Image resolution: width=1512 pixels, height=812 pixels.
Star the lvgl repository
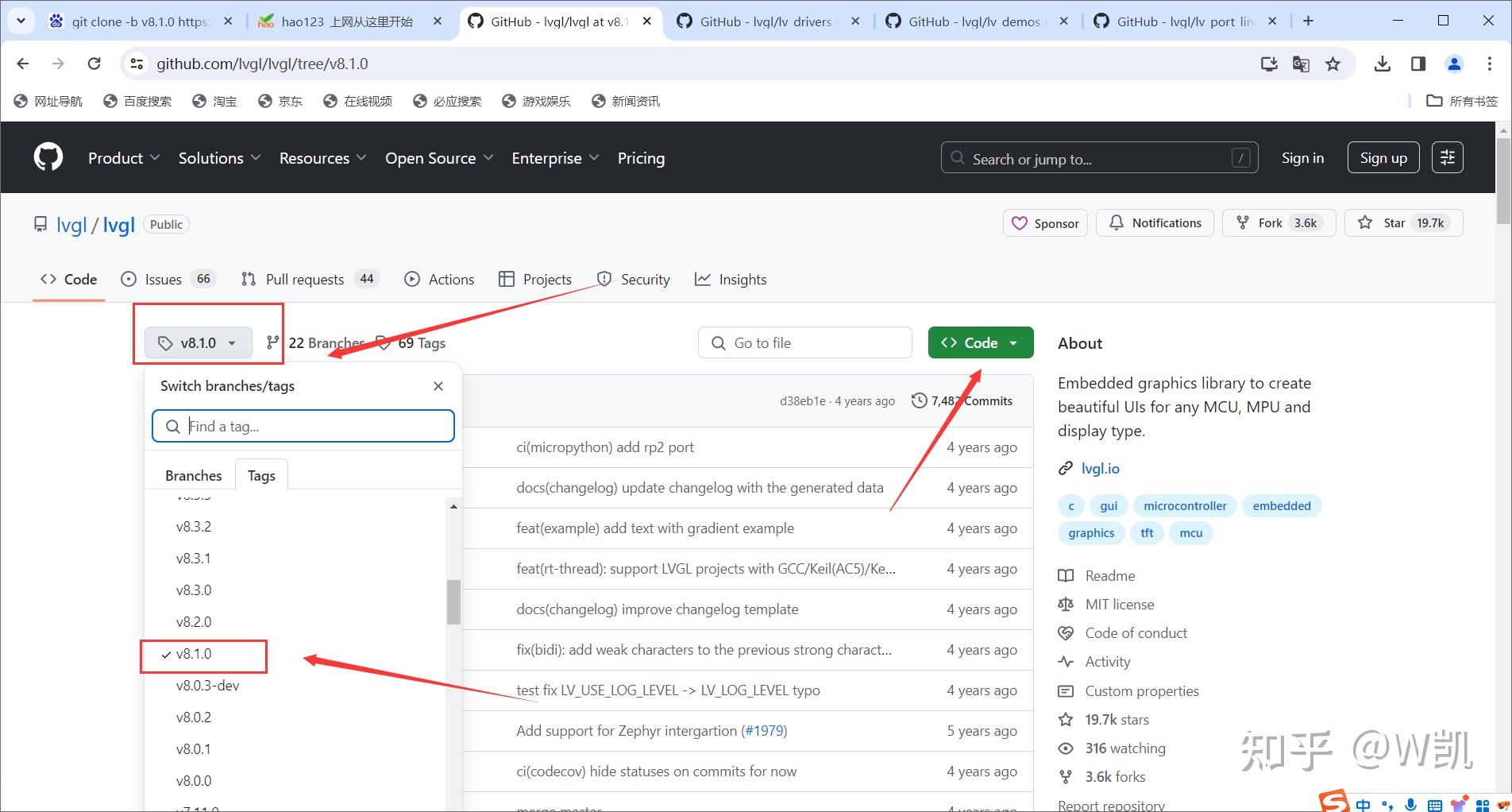[1404, 222]
